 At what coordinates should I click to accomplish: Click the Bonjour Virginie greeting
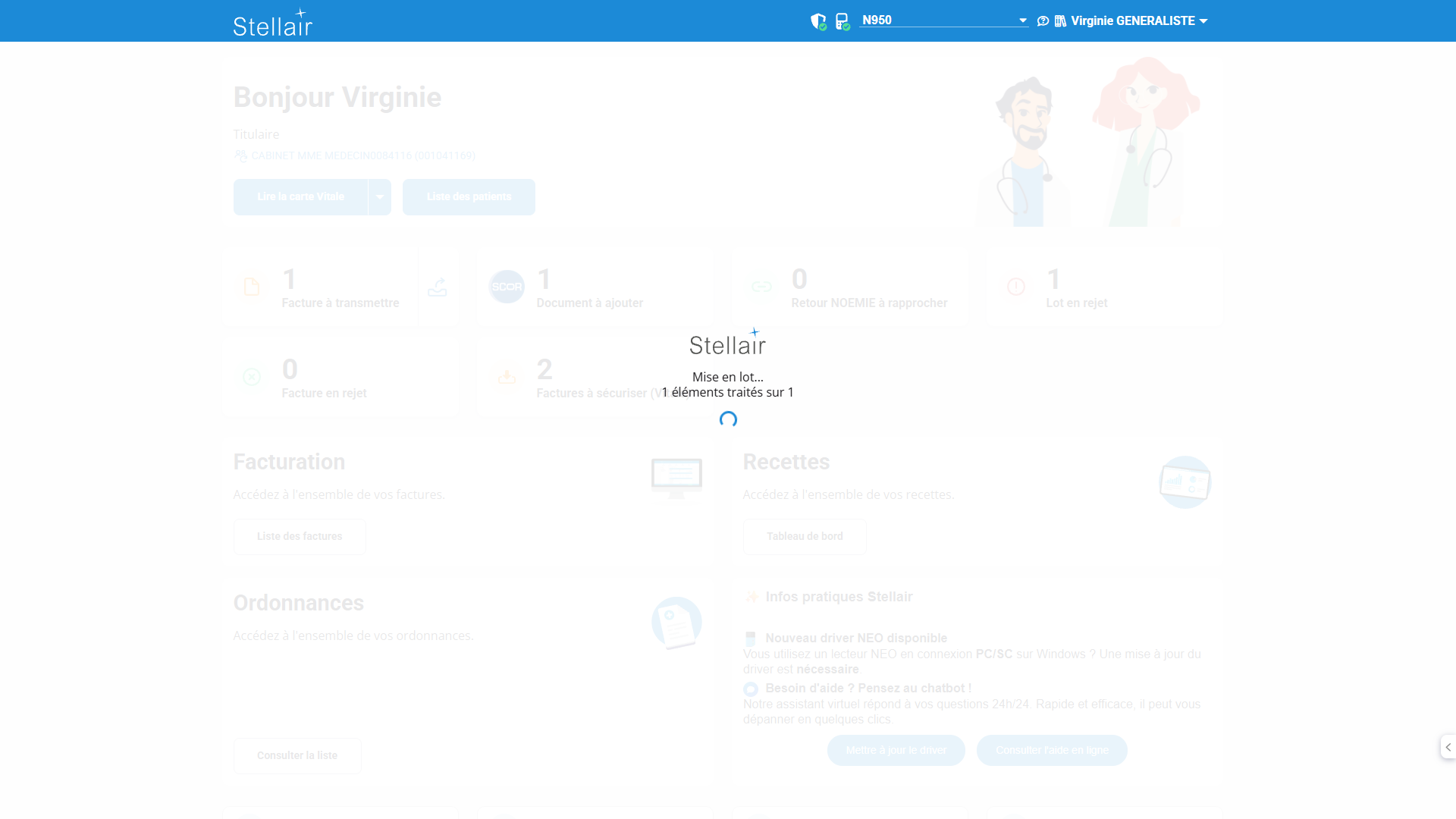point(337,97)
